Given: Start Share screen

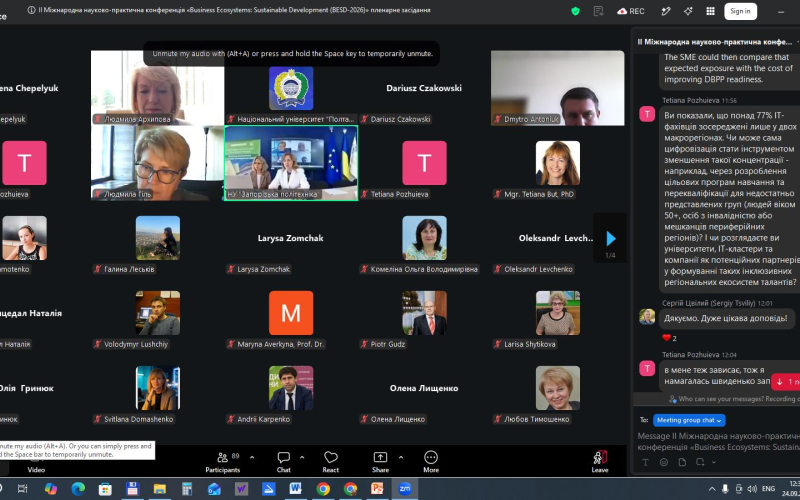Looking at the screenshot, I should point(380,462).
